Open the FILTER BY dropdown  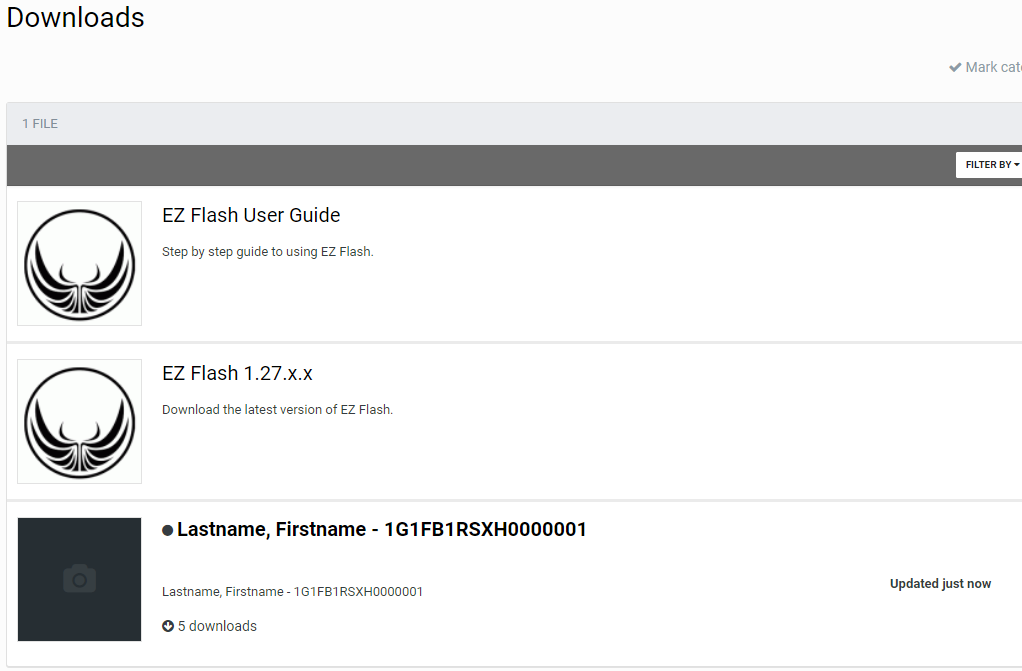(988, 165)
